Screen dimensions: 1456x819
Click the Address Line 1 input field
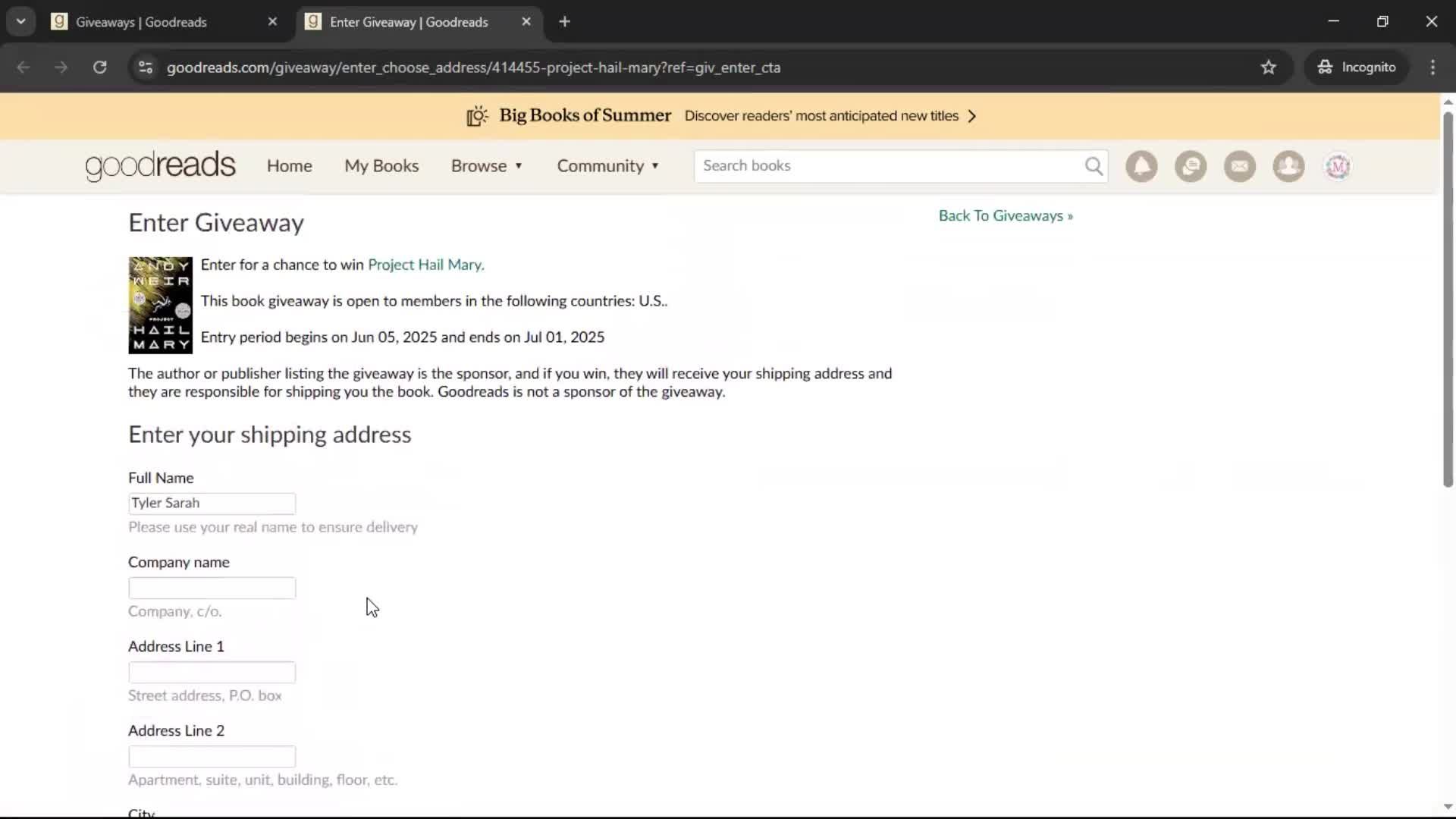point(212,672)
